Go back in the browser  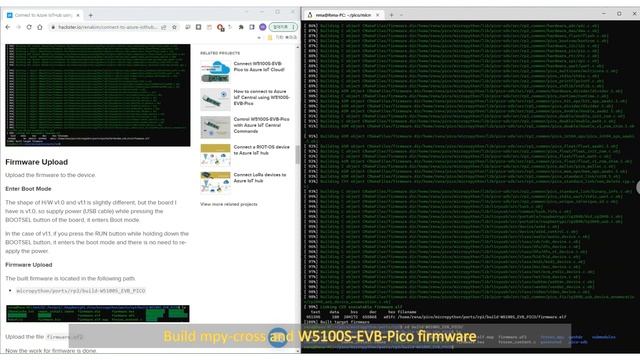(8, 27)
